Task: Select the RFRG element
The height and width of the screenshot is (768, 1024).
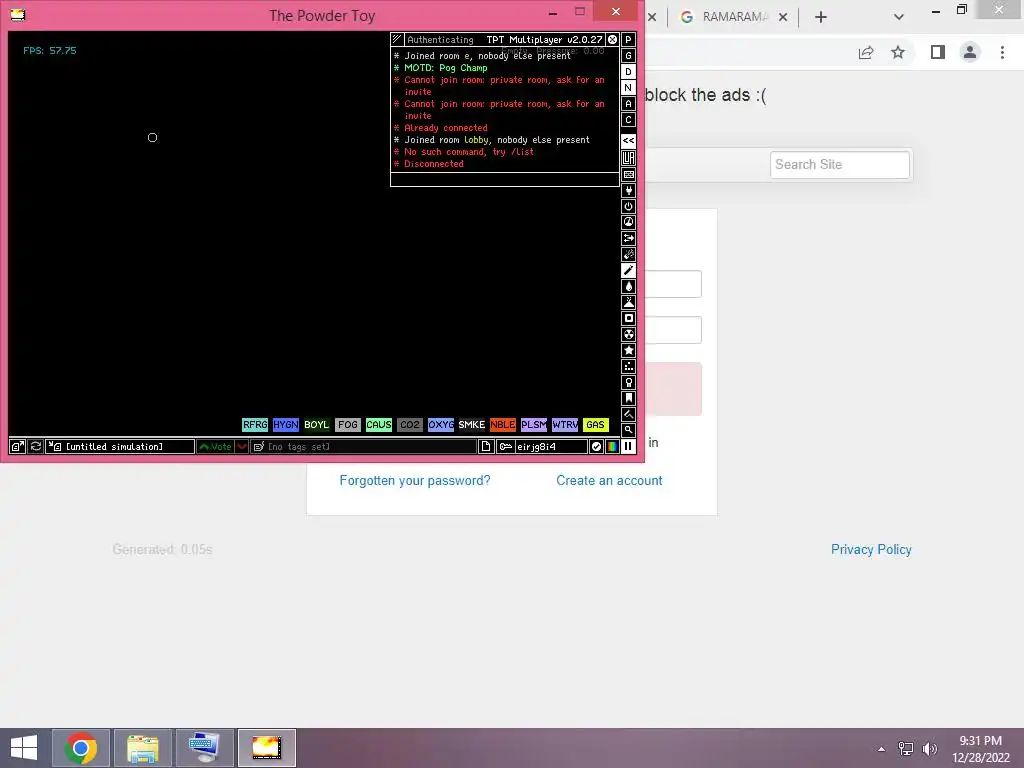Action: [x=255, y=425]
